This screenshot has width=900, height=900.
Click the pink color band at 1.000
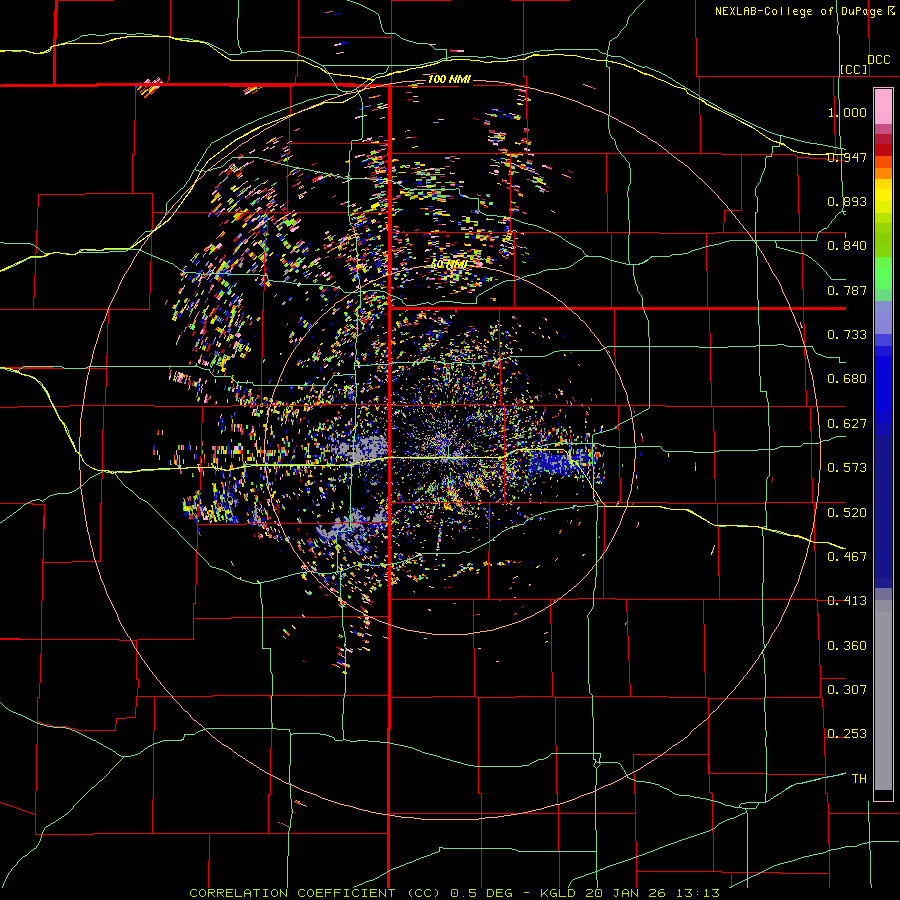coord(883,107)
